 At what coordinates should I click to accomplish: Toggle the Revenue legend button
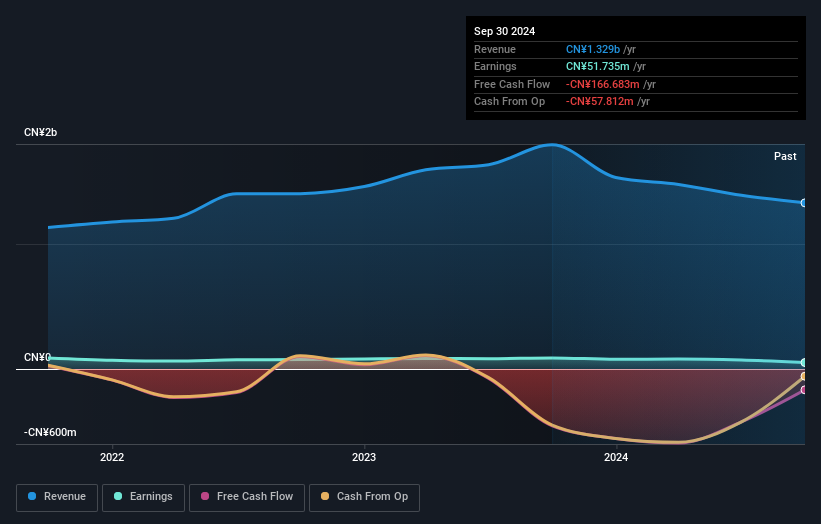tap(57, 497)
